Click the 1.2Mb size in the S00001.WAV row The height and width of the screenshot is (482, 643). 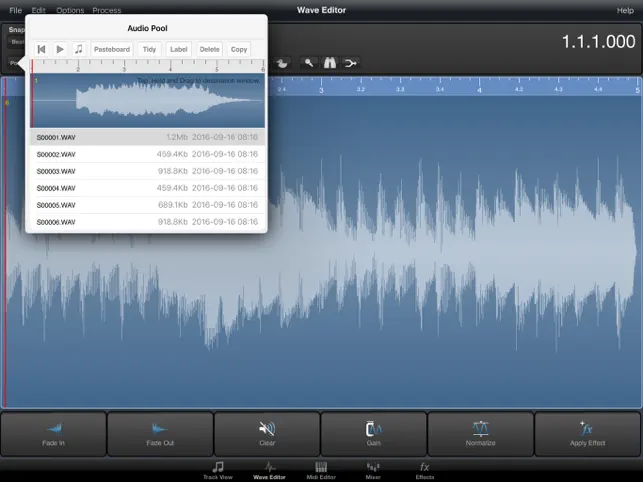point(177,137)
